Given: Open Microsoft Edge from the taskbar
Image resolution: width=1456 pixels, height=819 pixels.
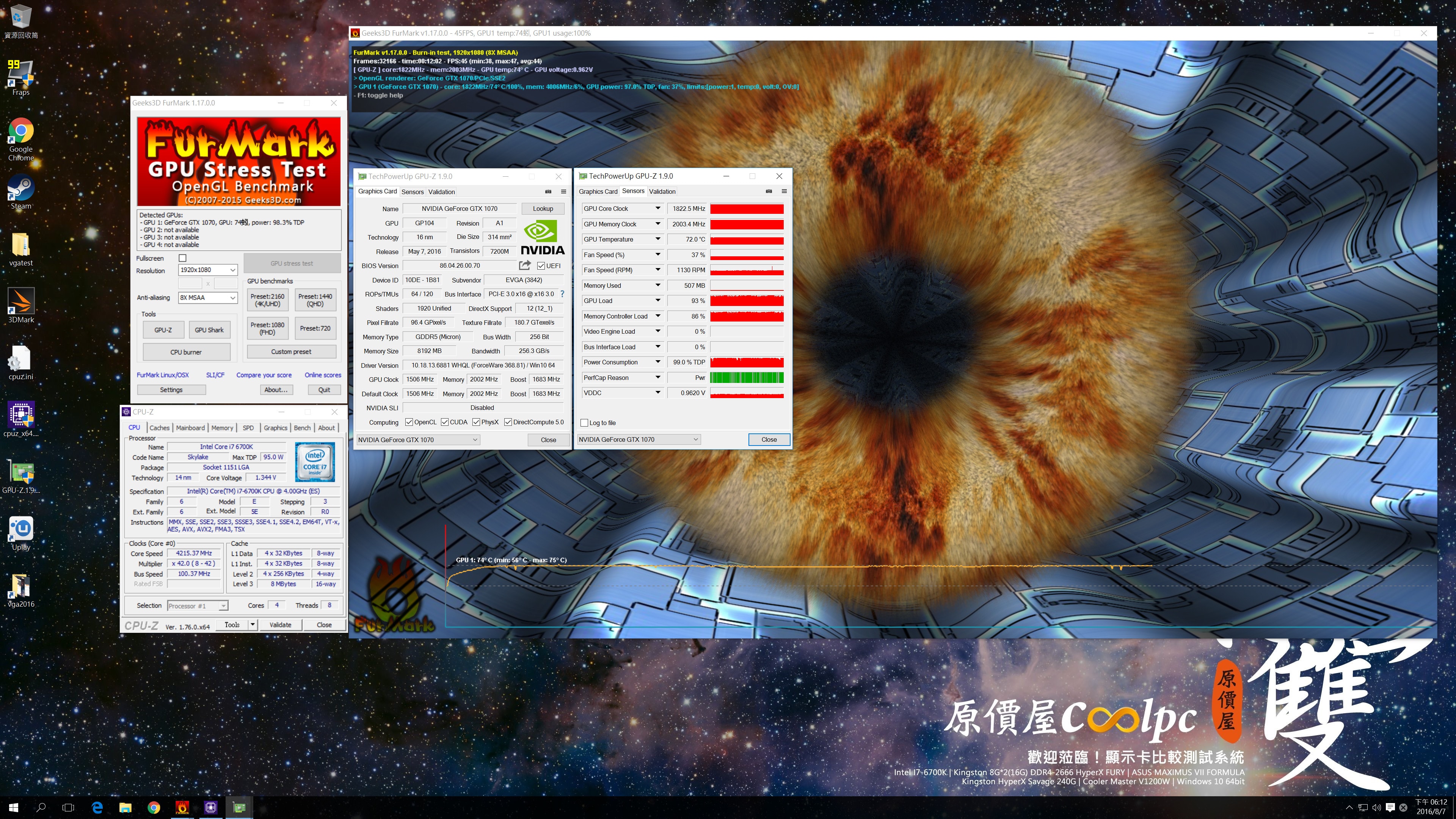Looking at the screenshot, I should point(97,807).
